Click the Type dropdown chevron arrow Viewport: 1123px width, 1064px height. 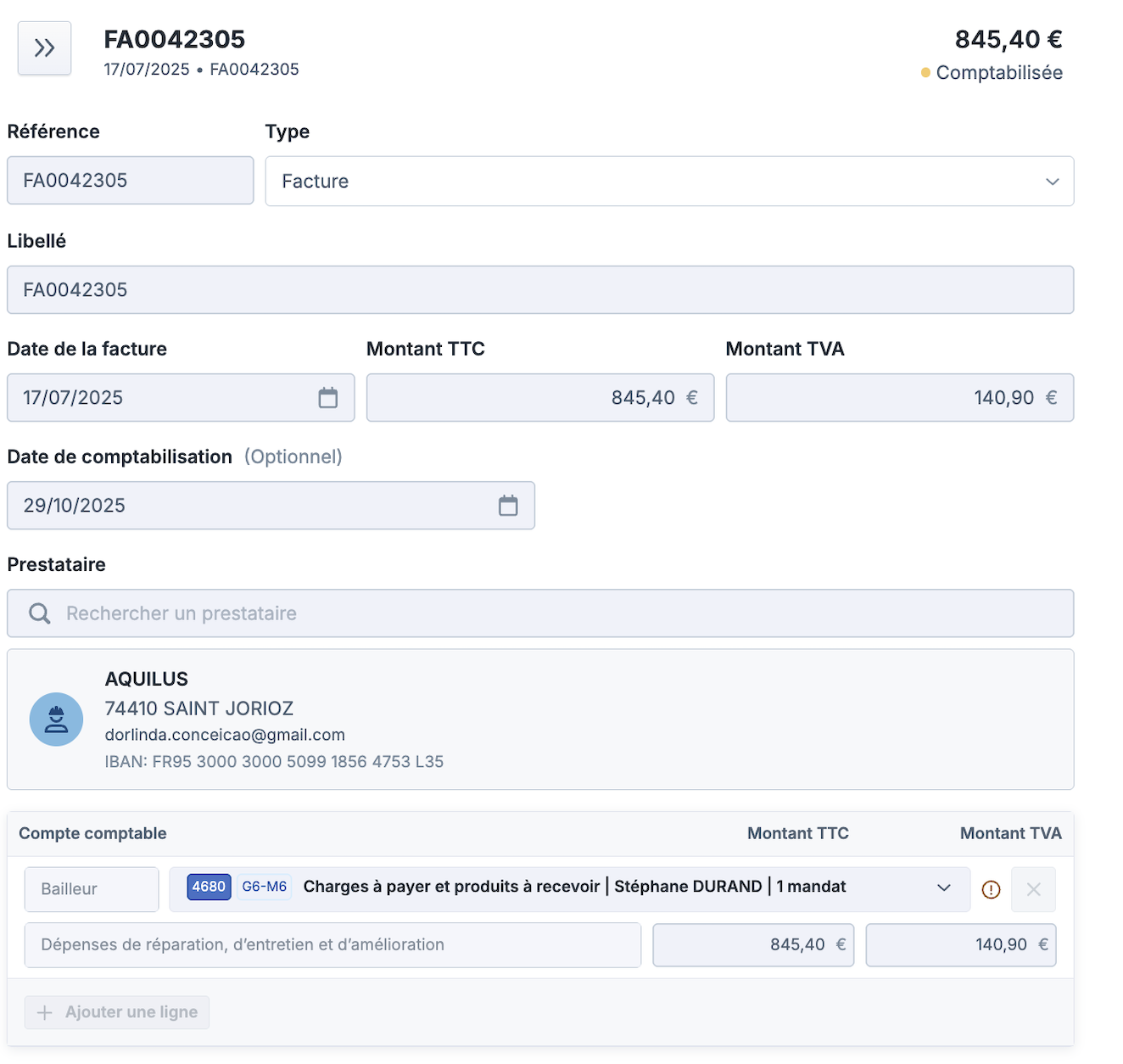(1052, 182)
